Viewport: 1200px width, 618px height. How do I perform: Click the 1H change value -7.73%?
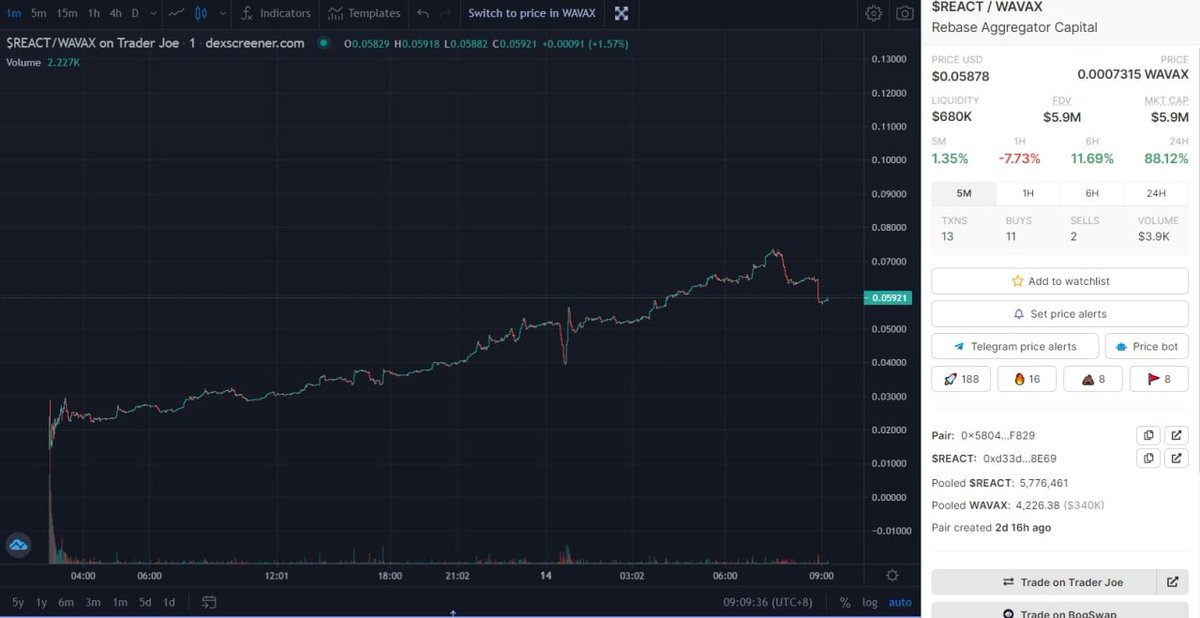click(1019, 158)
